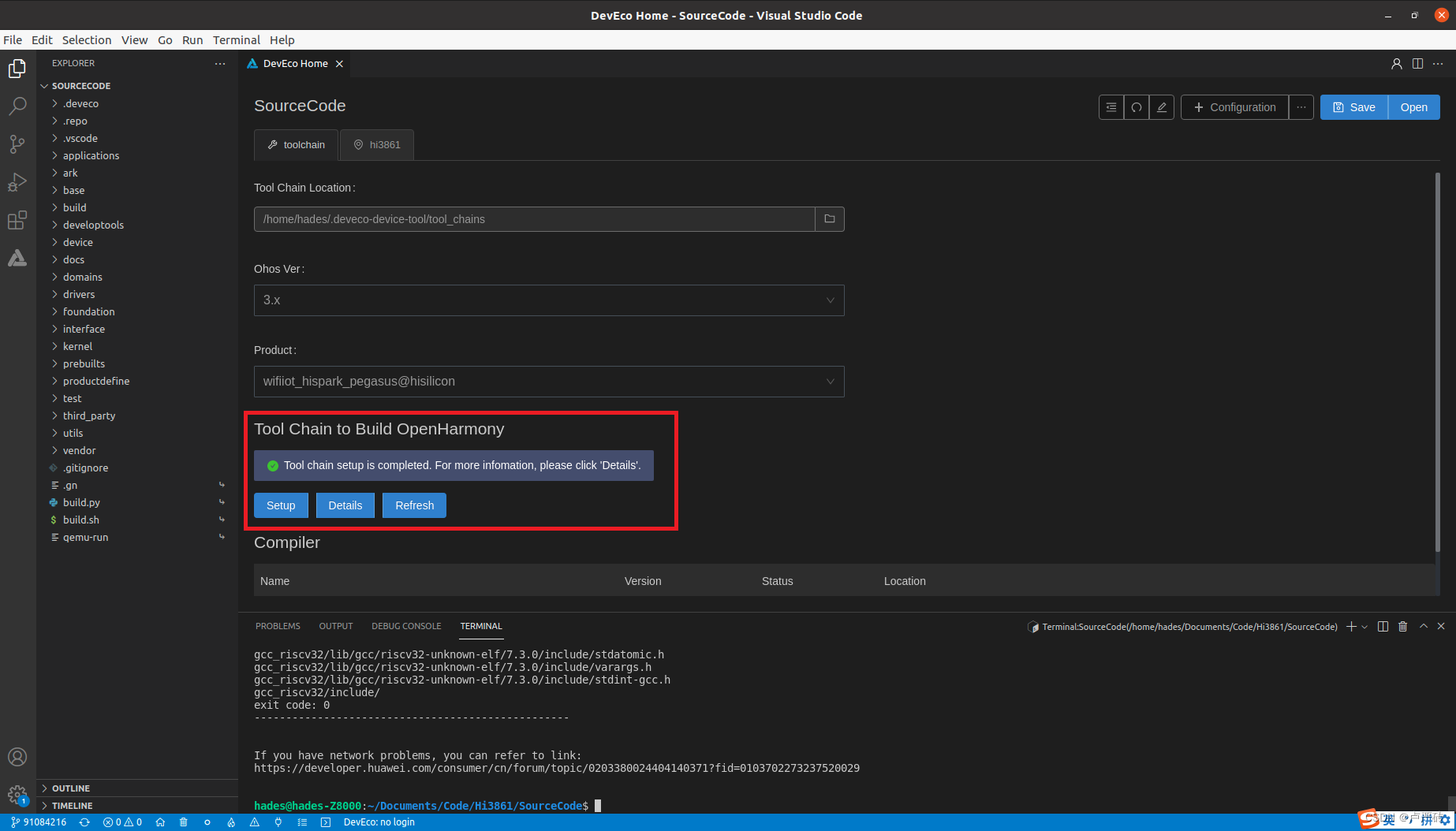Open Explorer views and more actions menu
1456x831 pixels.
coord(220,63)
